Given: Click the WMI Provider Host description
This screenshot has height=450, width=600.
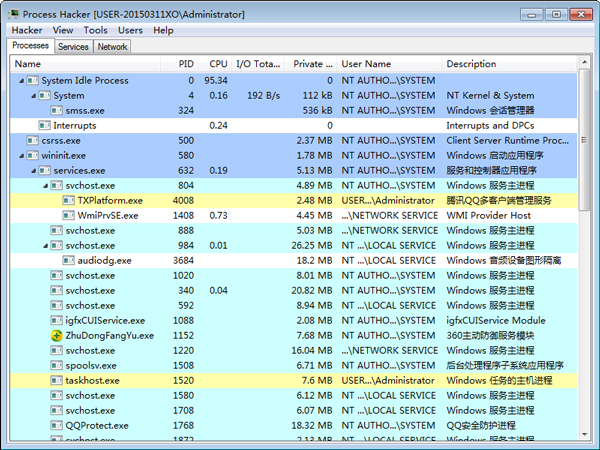Looking at the screenshot, I should (x=488, y=215).
